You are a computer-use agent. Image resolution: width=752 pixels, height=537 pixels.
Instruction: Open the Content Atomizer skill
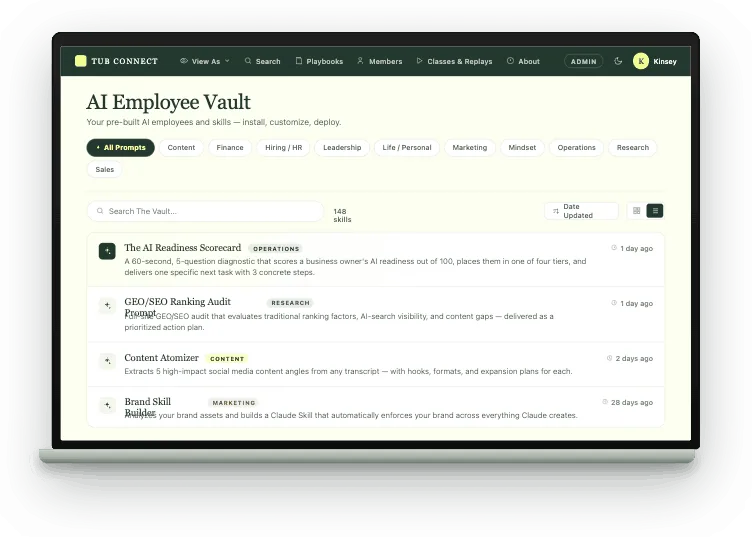[x=161, y=358]
